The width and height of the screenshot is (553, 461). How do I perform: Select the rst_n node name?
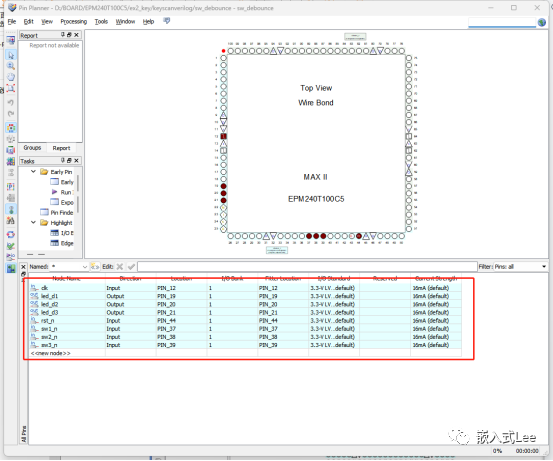(x=48, y=321)
